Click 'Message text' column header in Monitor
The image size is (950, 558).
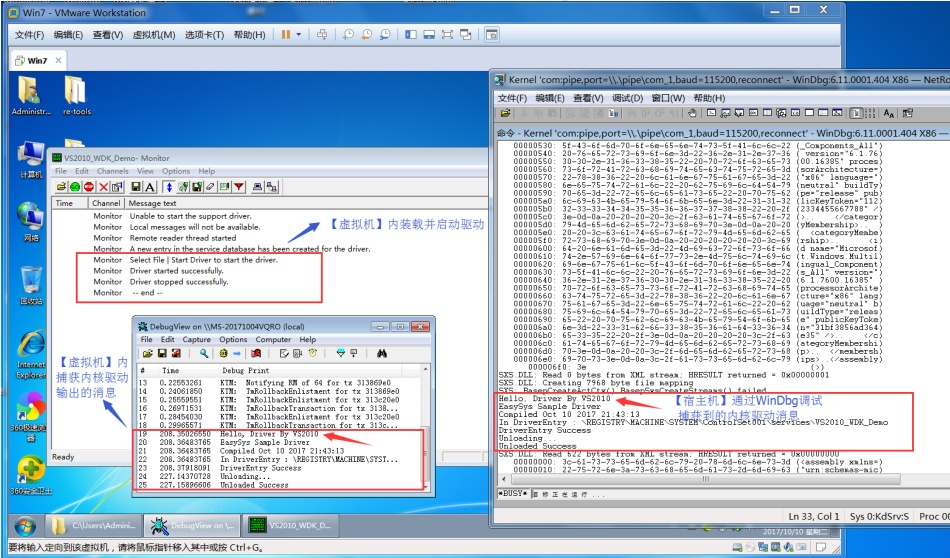coord(152,204)
